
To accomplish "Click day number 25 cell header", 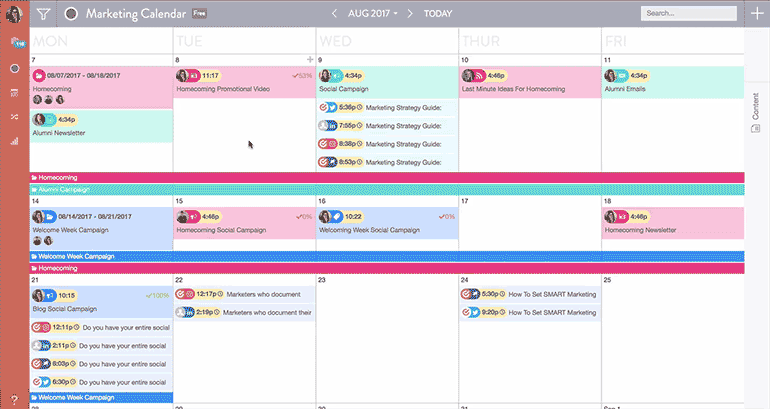I will pos(607,280).
